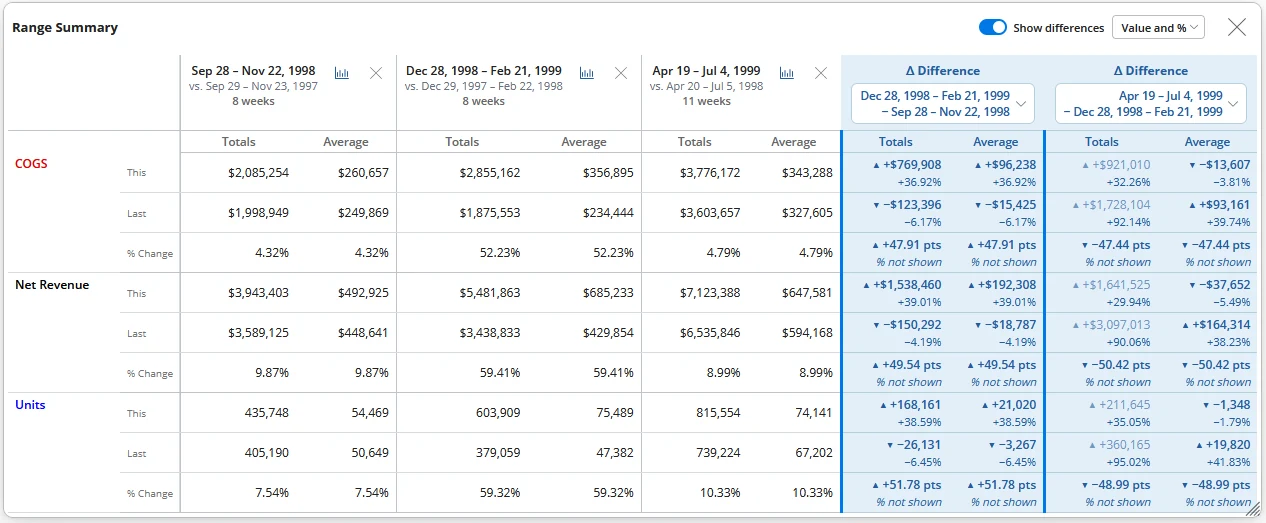Viewport: 1266px width, 523px height.
Task: Select COGS total $3,776,172
Action: click(x=710, y=173)
